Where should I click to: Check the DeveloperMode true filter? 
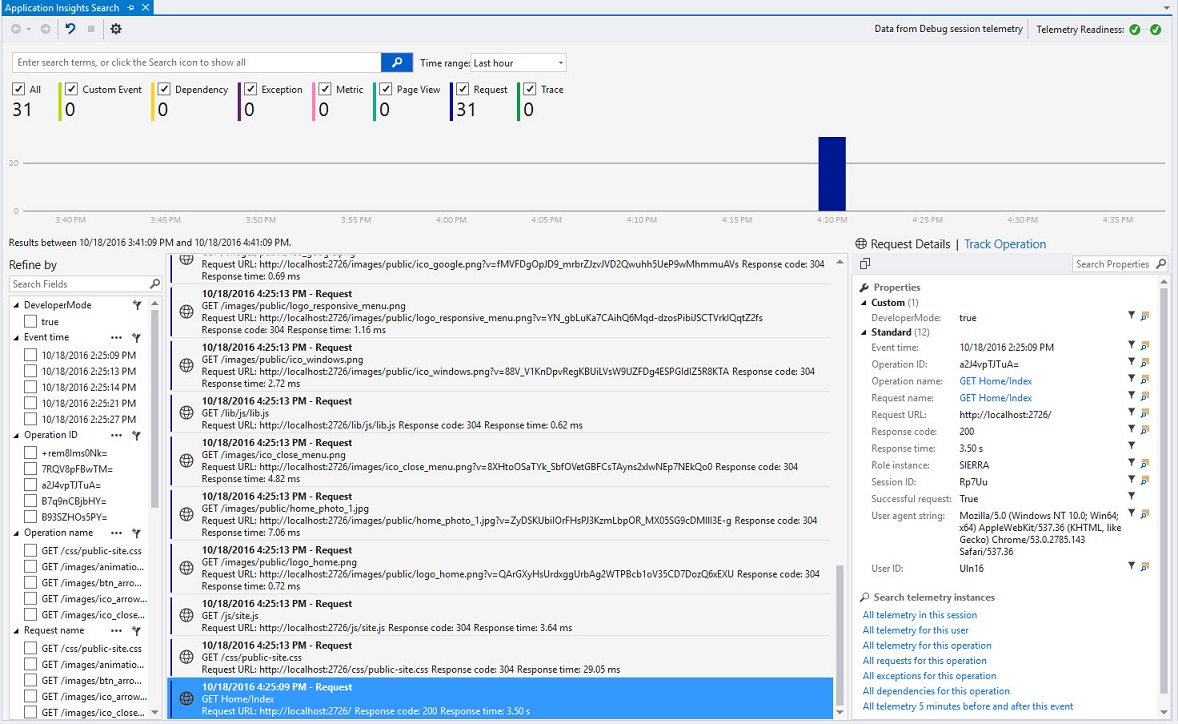point(30,321)
